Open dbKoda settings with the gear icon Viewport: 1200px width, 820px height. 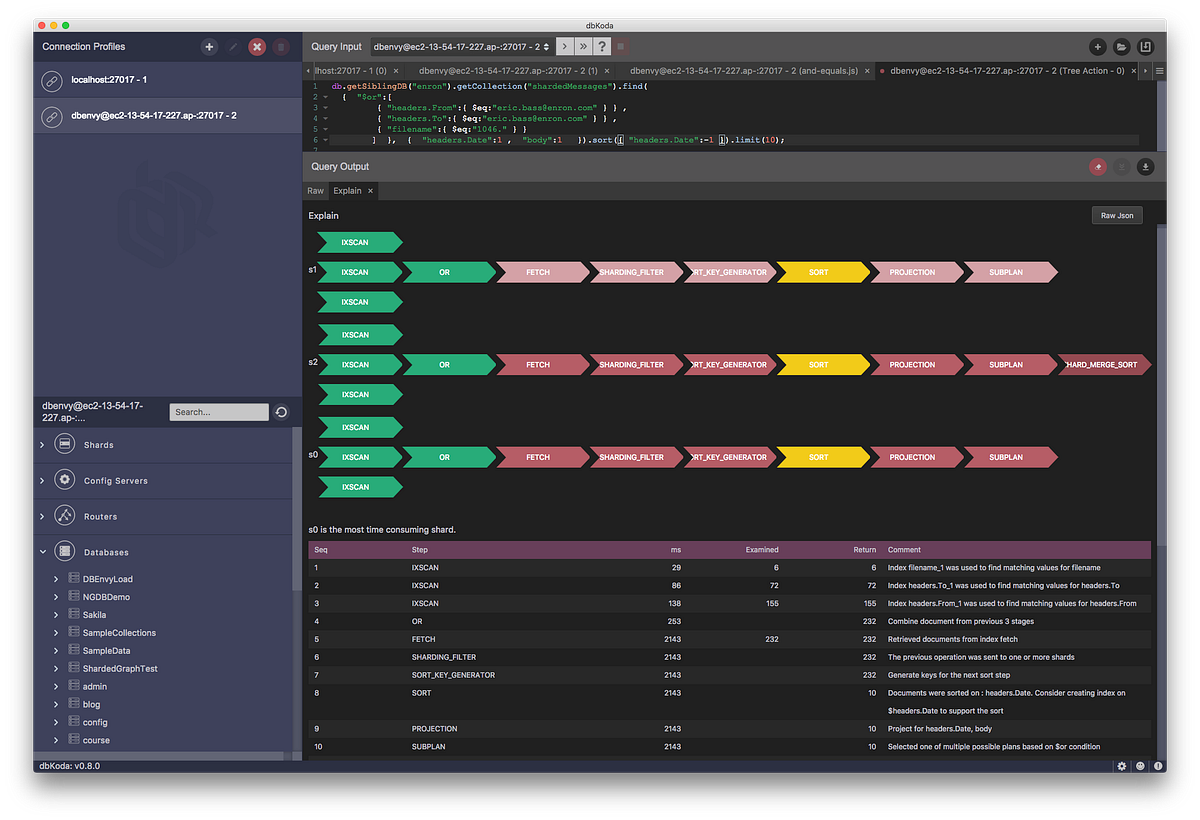click(1121, 766)
